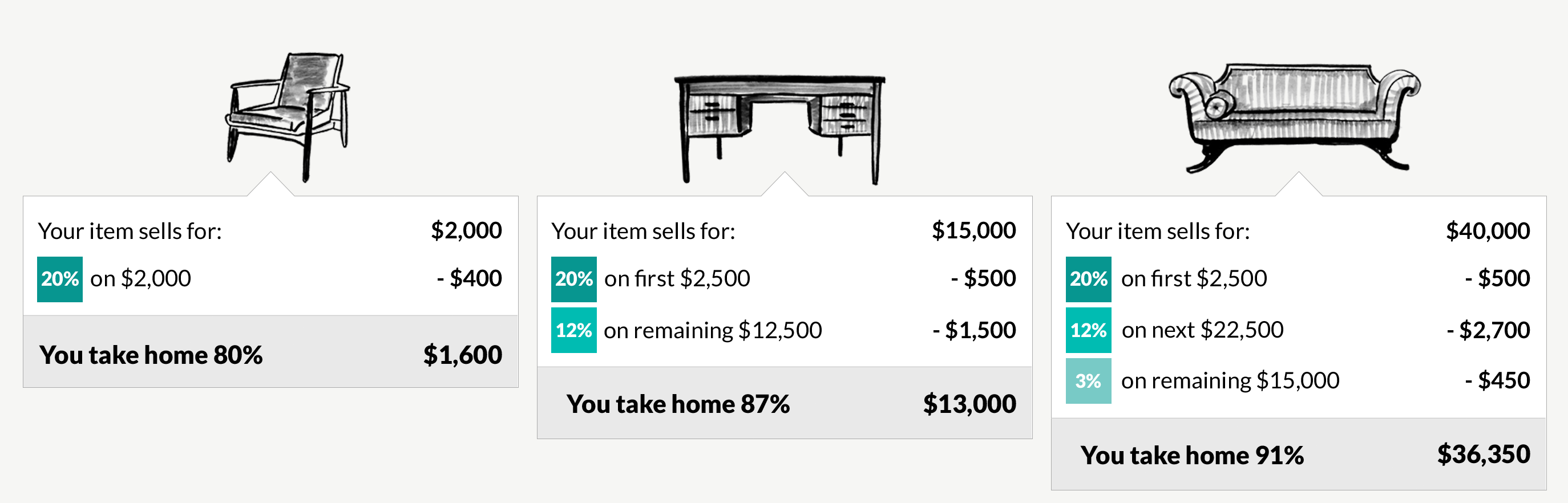
Task: Click the 20% badge in desk panel
Action: pyautogui.click(x=573, y=279)
